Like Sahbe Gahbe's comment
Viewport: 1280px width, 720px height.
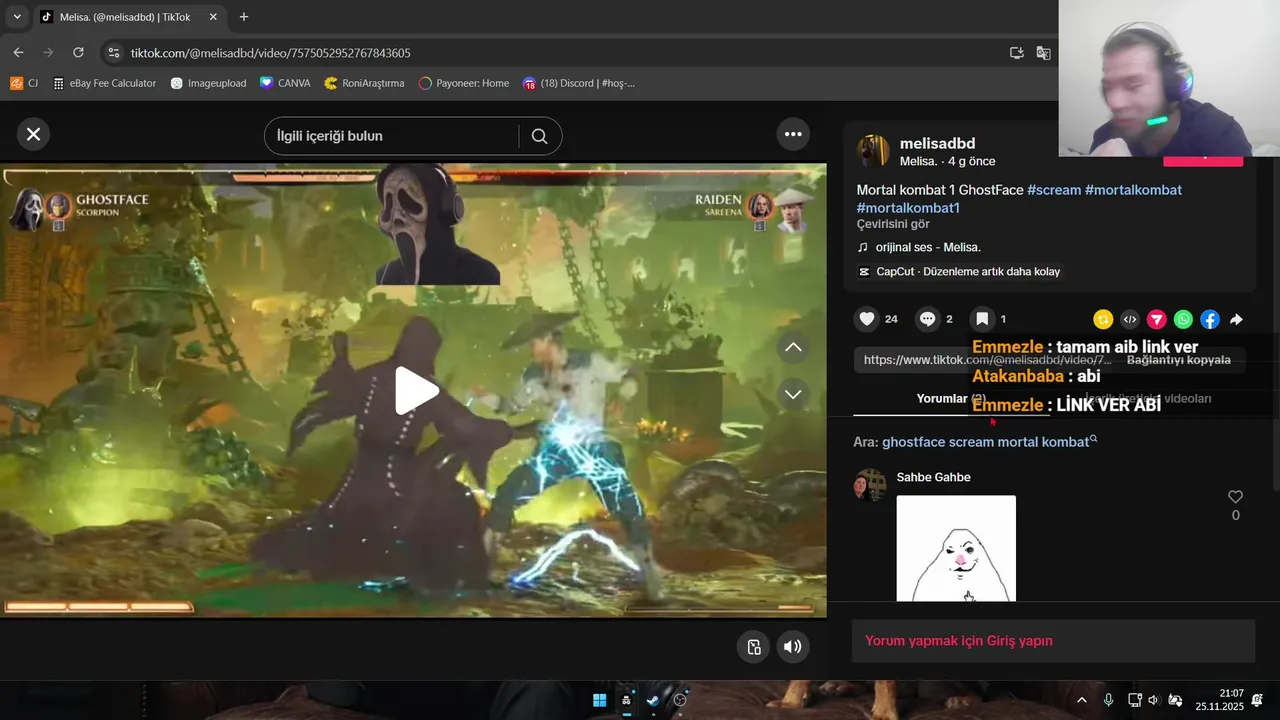pos(1235,497)
